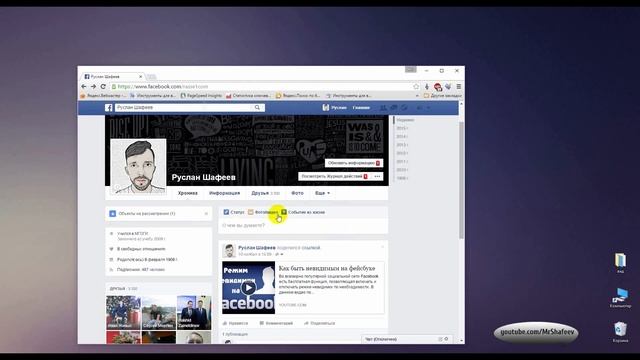The width and height of the screenshot is (640, 360).
Task: Open the Другие закладки bookmarks folder
Action: click(x=443, y=96)
